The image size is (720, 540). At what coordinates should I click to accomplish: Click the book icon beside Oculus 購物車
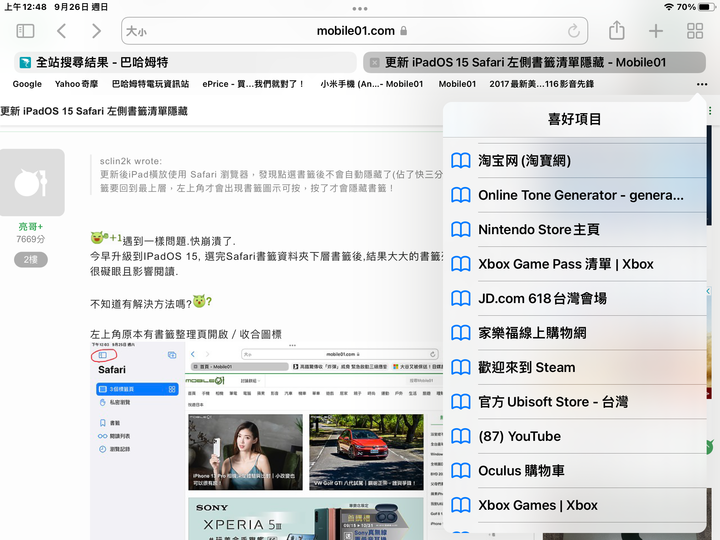(x=461, y=471)
